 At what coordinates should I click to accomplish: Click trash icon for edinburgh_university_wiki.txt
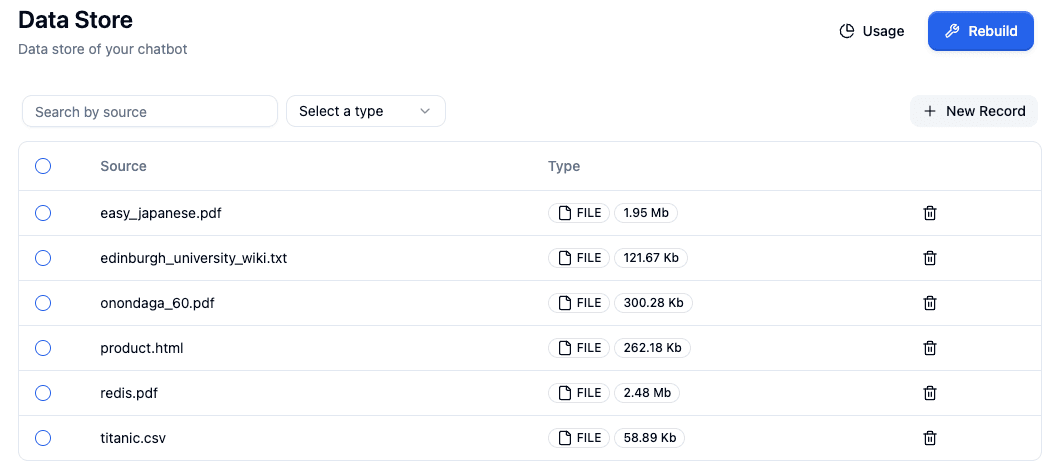pos(929,258)
